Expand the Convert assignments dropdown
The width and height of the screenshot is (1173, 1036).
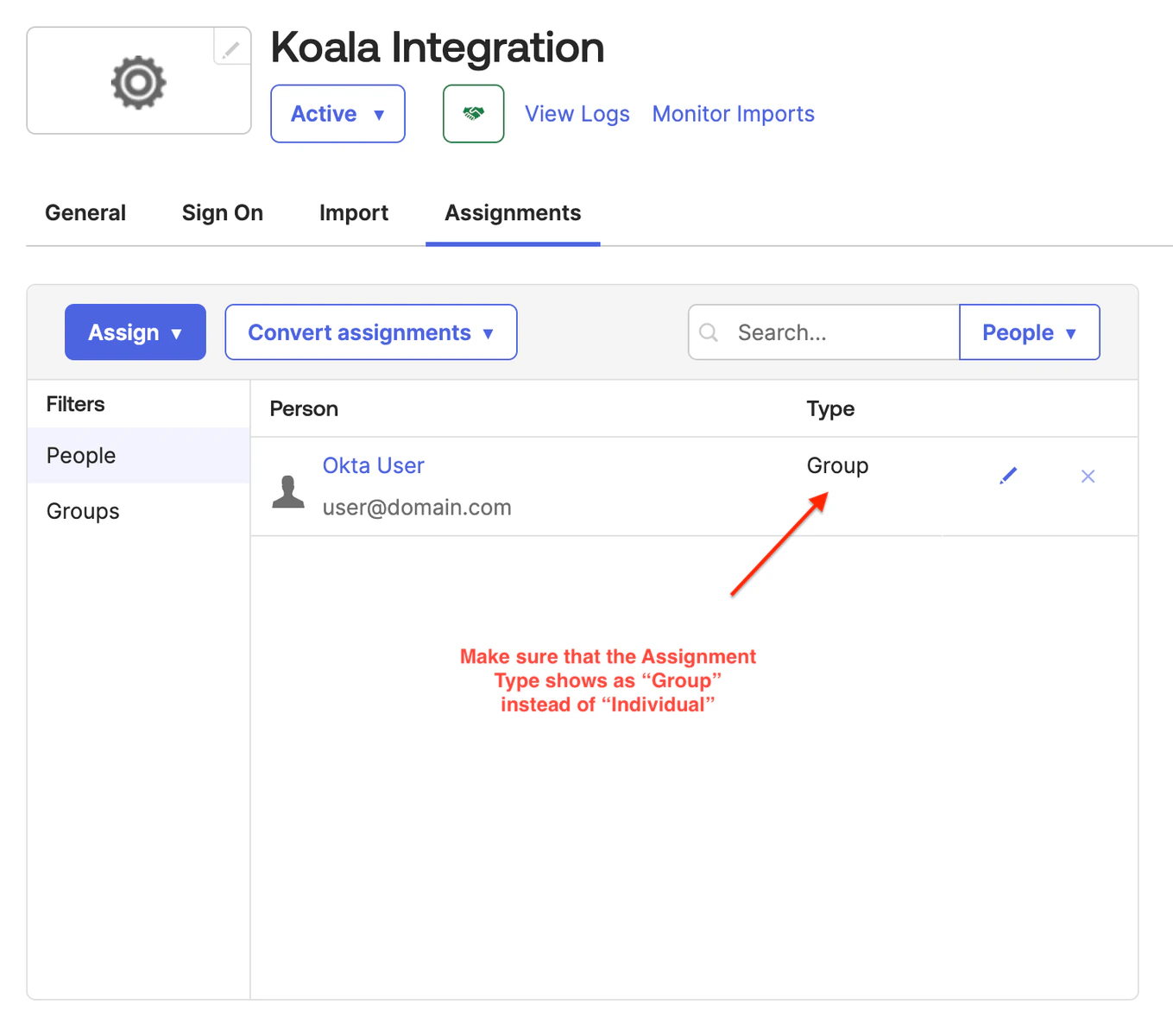tap(371, 332)
